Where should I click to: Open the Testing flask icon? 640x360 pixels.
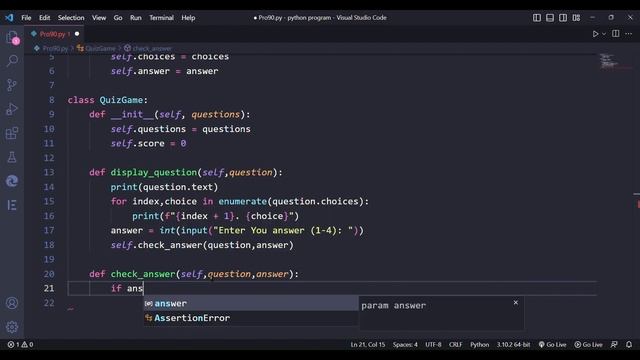[12, 157]
